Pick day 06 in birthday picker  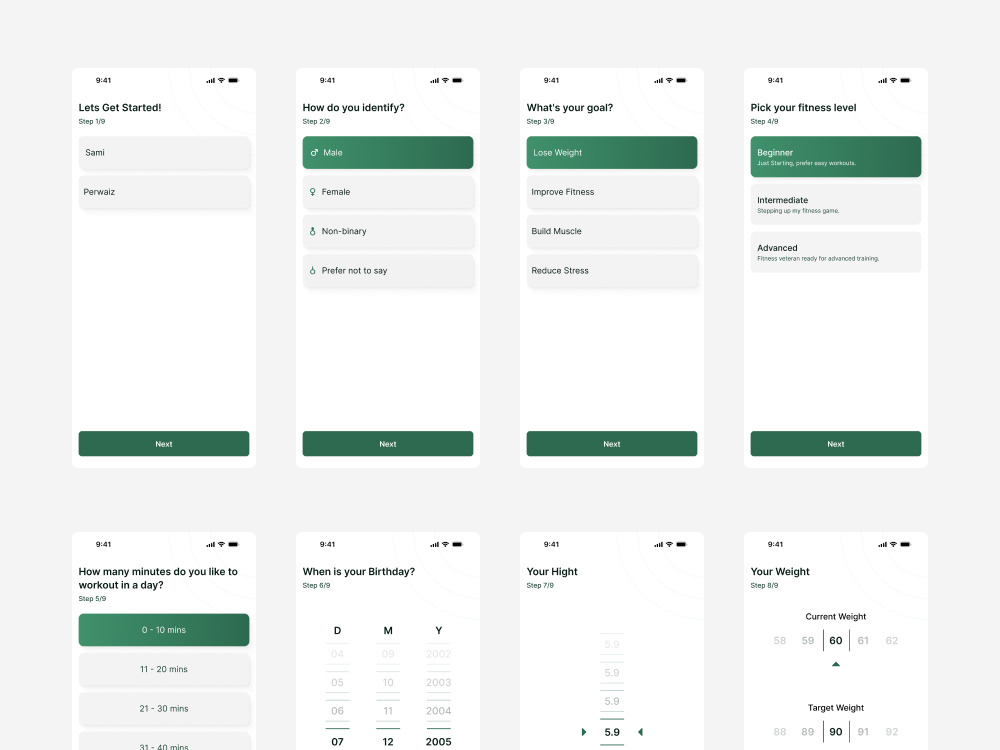[337, 710]
